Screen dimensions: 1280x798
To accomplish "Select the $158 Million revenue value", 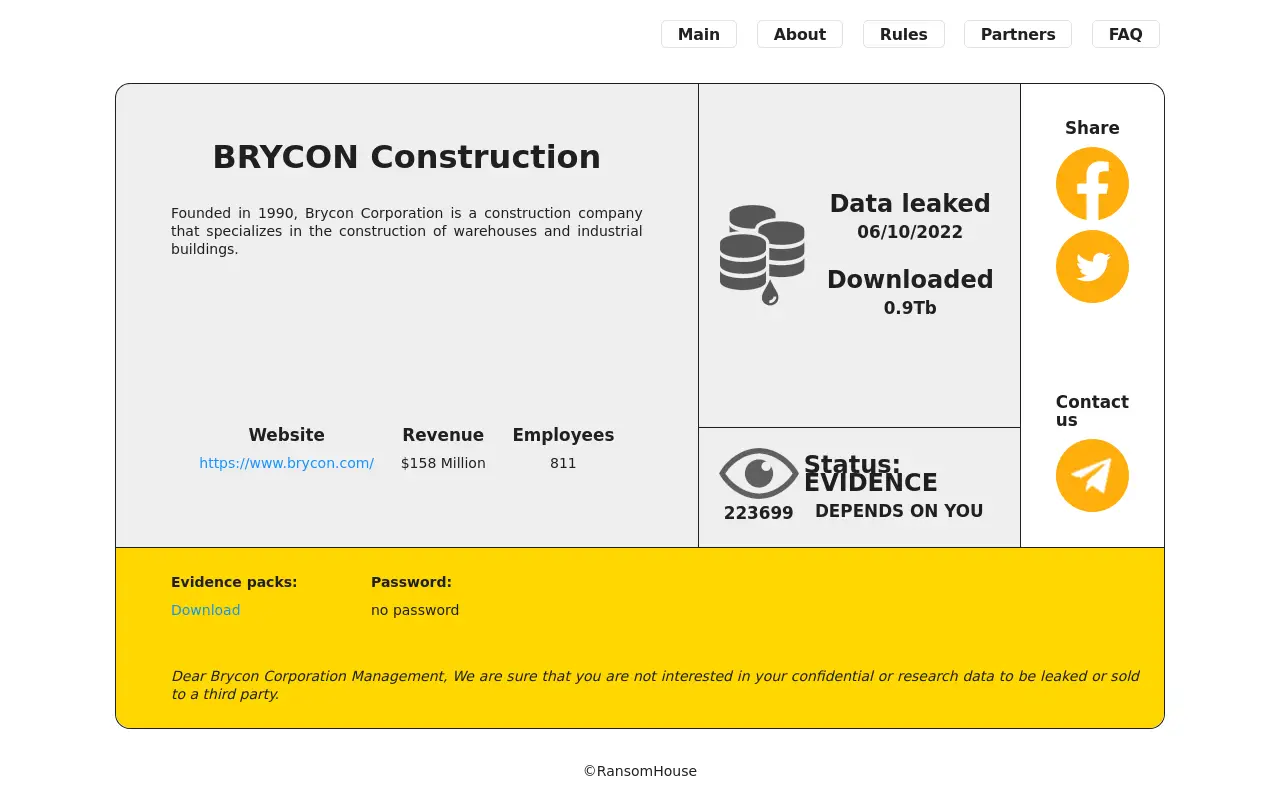I will pos(443,463).
